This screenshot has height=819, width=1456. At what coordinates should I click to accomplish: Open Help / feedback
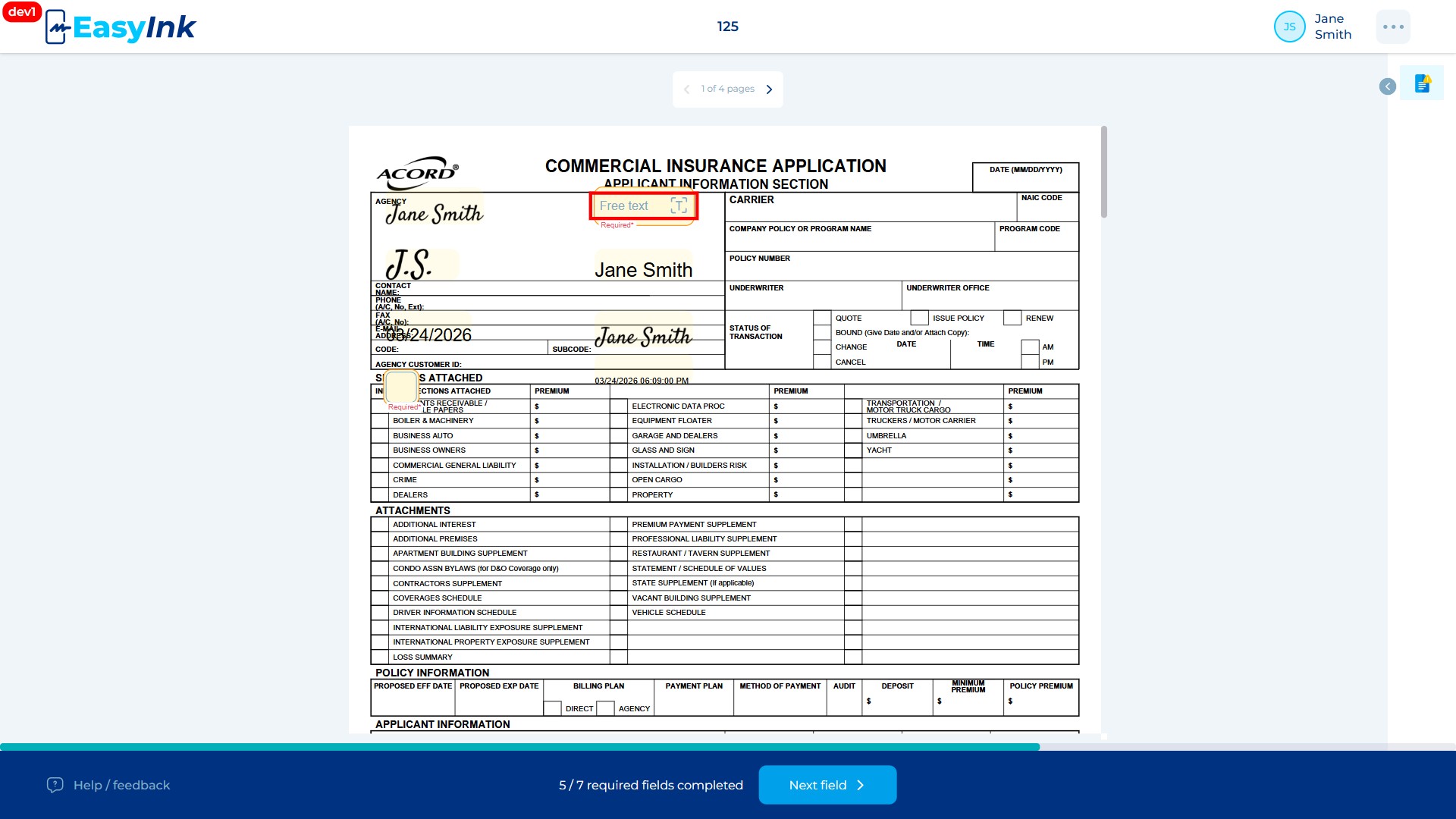pyautogui.click(x=108, y=785)
